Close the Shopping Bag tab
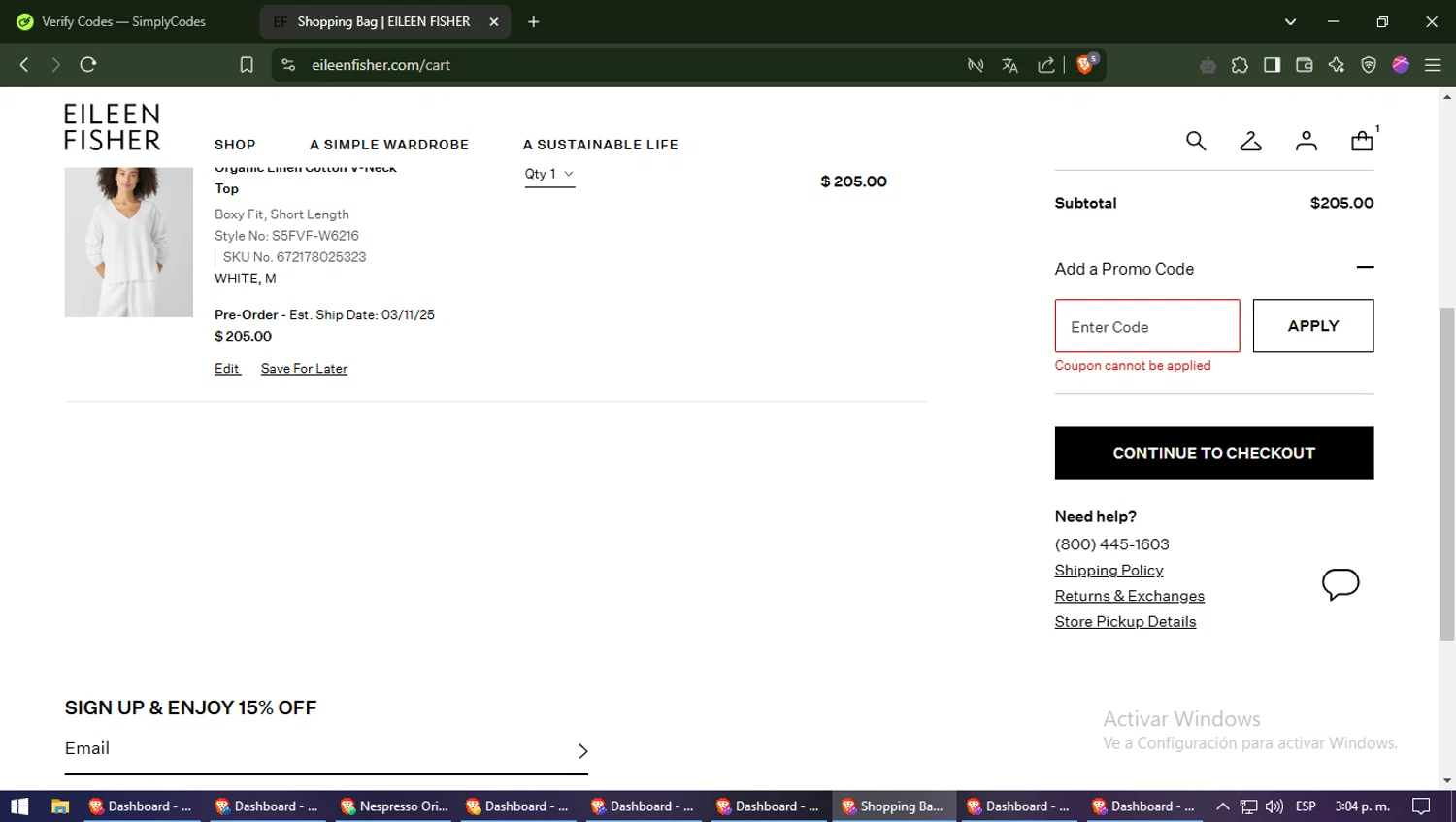Viewport: 1456px width, 822px height. point(493,21)
